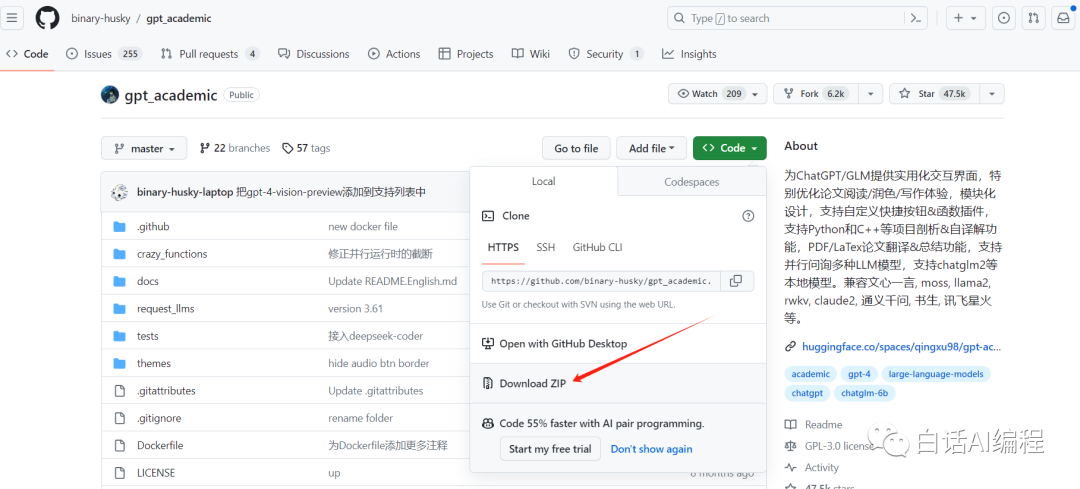Open binary-husky-laptop commit author link
The image size is (1080, 489).
[x=185, y=192]
